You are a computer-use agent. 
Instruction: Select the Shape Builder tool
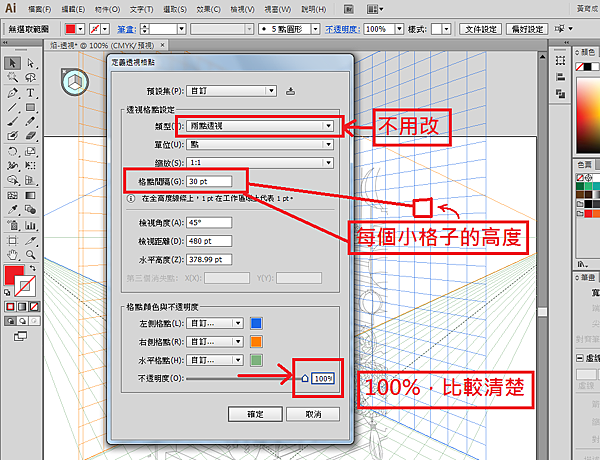point(12,180)
